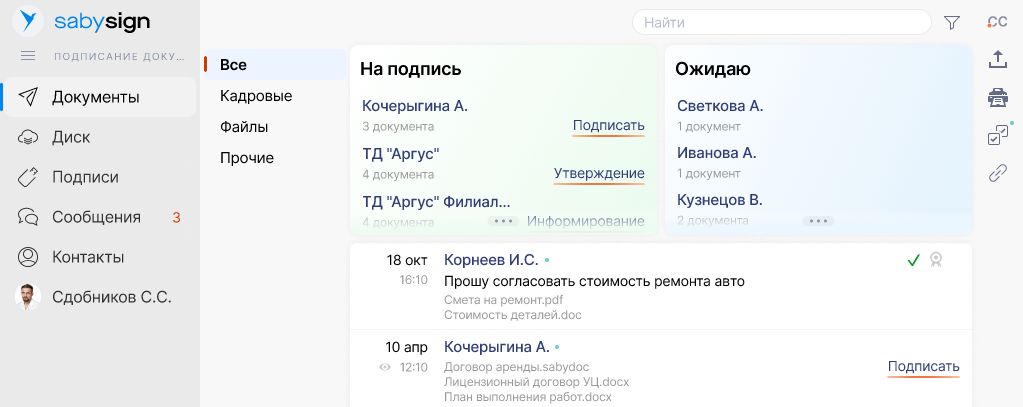Image resolution: width=1023 pixels, height=407 pixels.
Task: Select the Кадровые filter tab
Action: pos(256,96)
